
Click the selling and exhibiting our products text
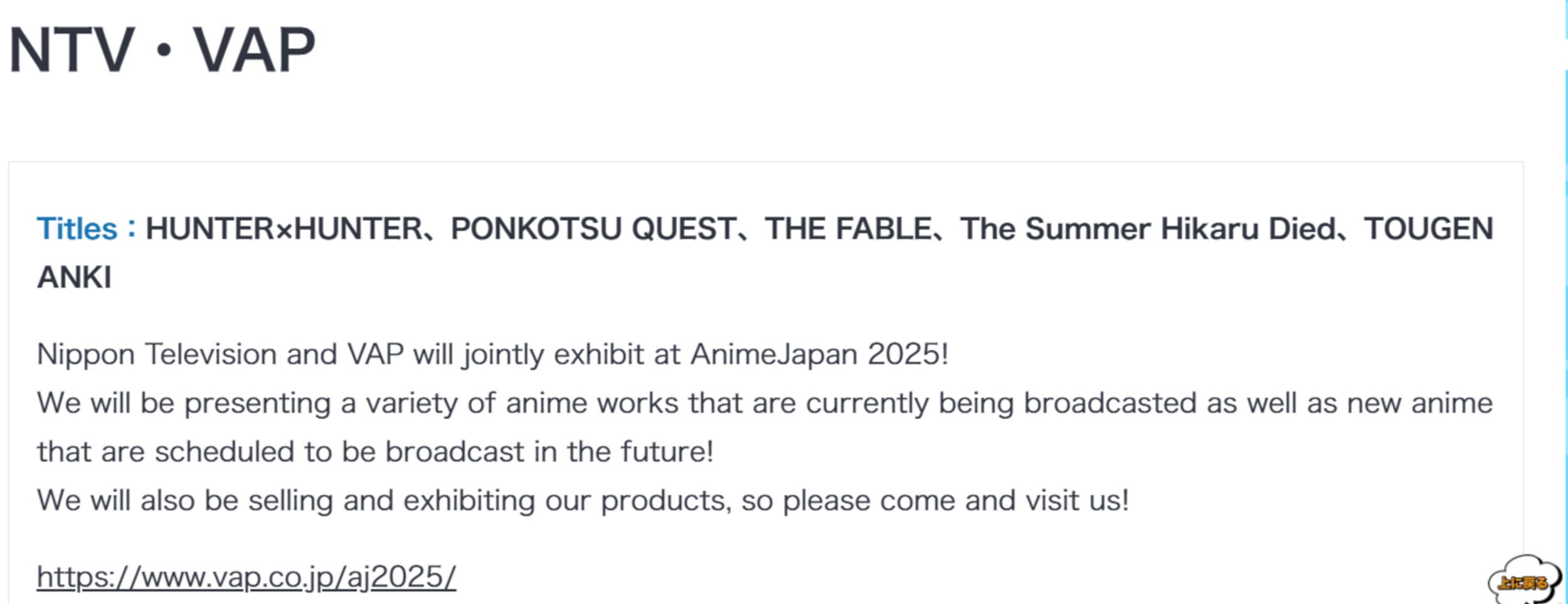pos(490,501)
